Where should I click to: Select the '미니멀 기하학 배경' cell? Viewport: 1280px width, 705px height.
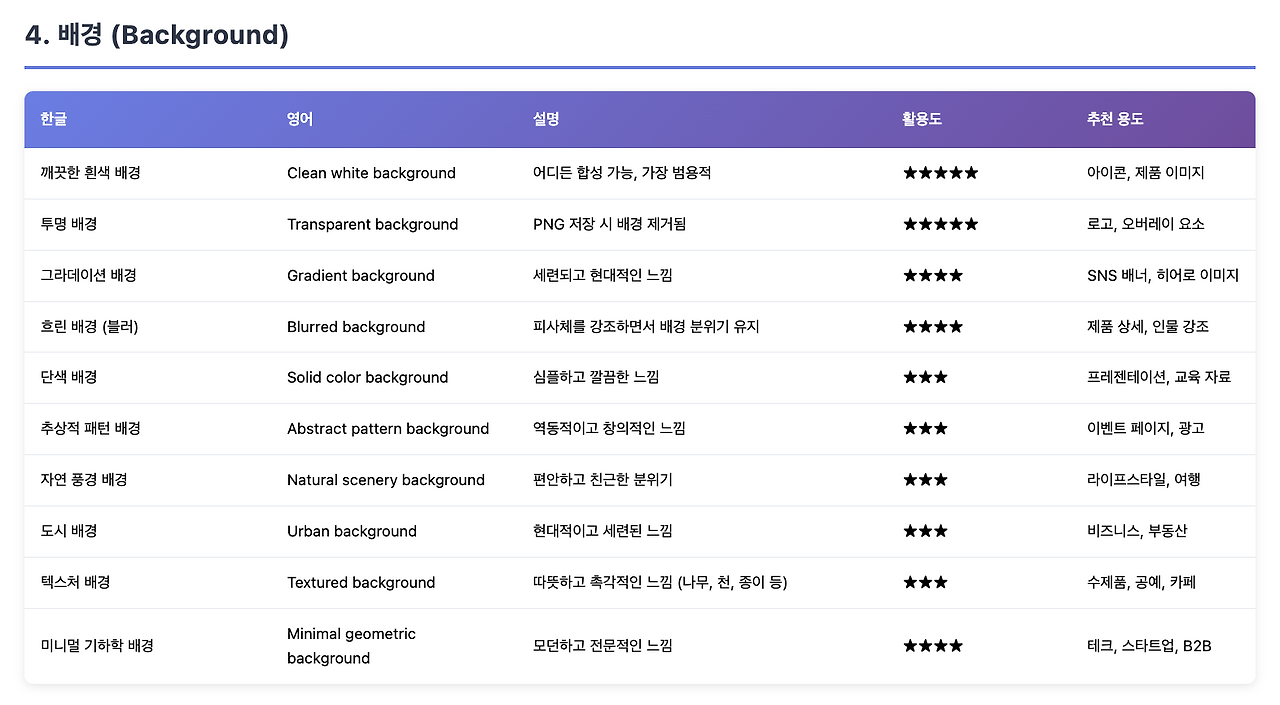tap(97, 646)
